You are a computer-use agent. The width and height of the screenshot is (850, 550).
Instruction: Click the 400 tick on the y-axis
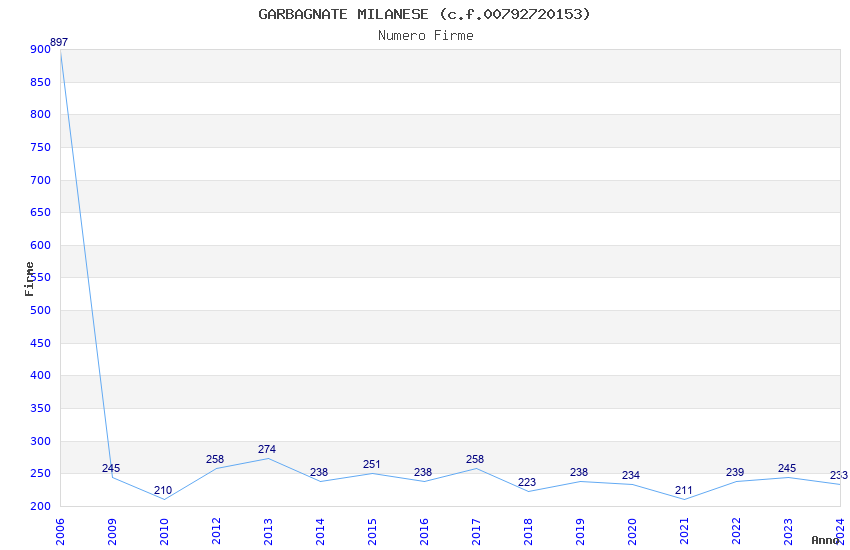click(x=41, y=376)
